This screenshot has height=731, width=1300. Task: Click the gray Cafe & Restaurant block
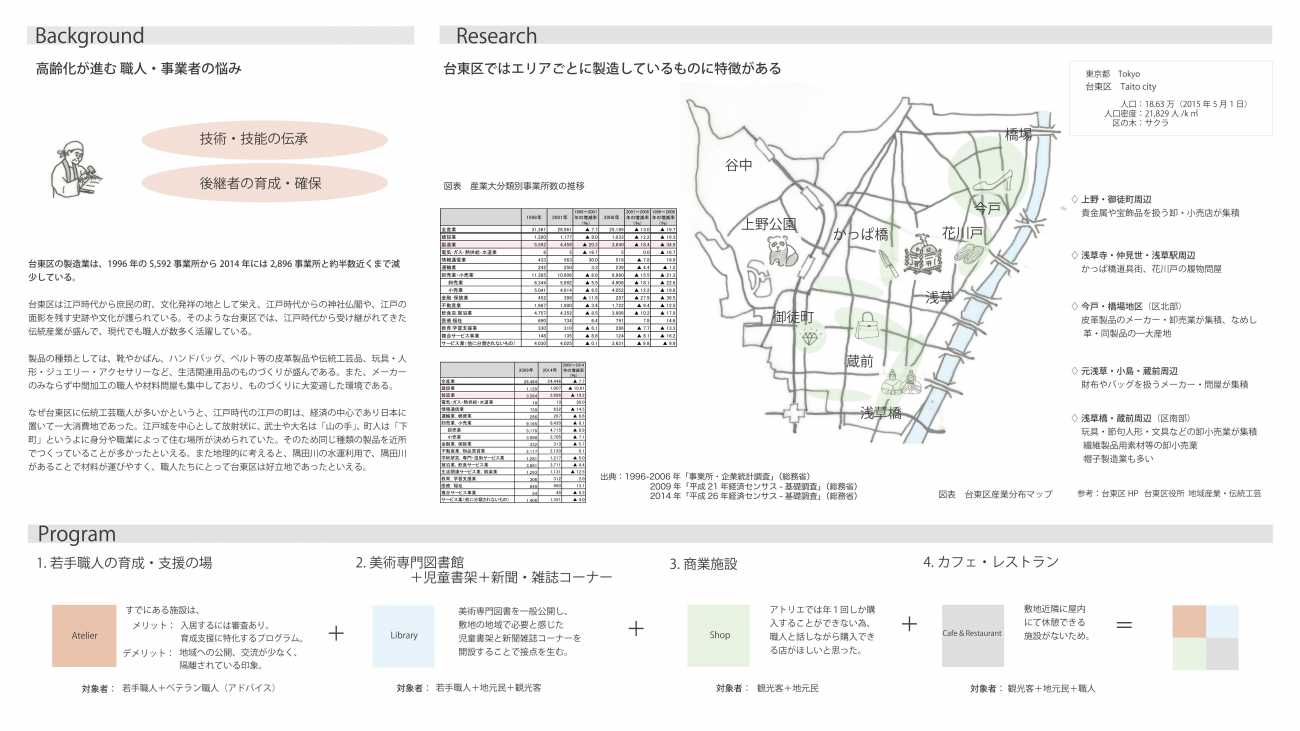pyautogui.click(x=971, y=634)
